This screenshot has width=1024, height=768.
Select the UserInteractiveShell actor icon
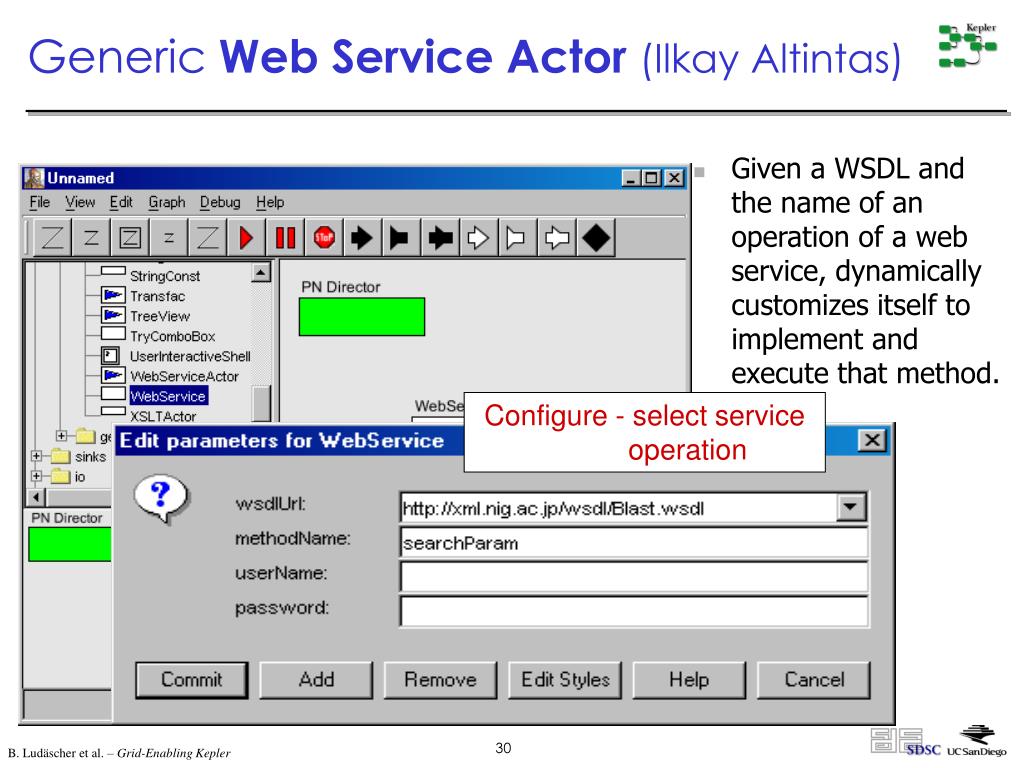pyautogui.click(x=110, y=356)
